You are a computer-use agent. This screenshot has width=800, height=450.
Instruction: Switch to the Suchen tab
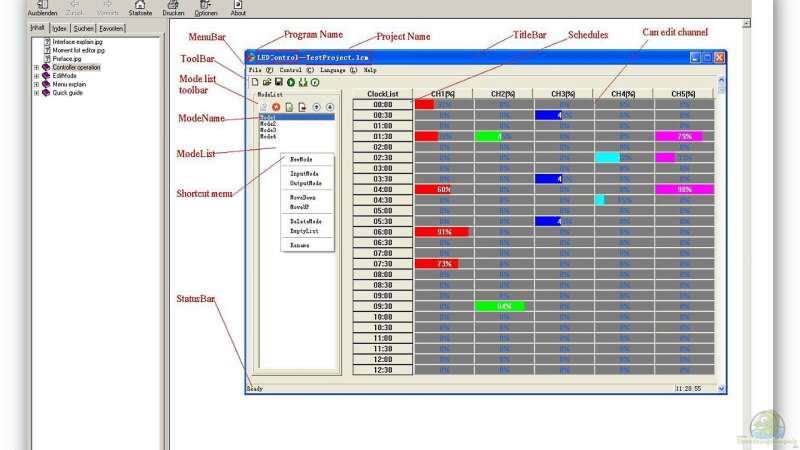pyautogui.click(x=85, y=29)
